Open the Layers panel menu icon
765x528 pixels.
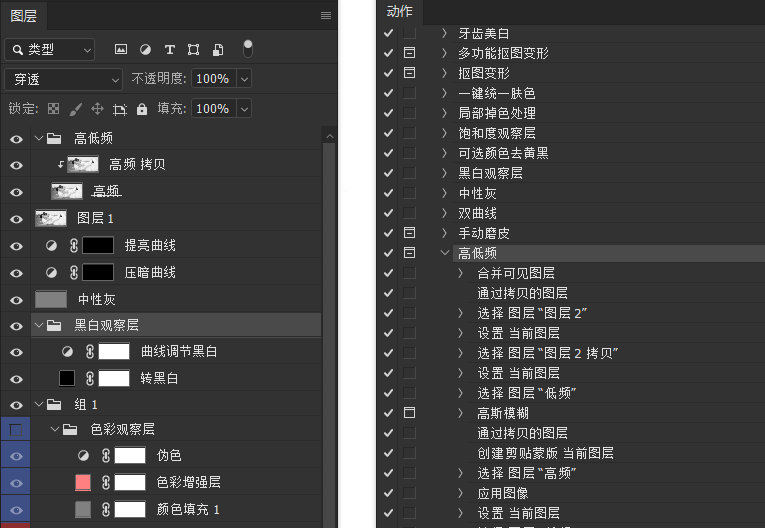point(326,15)
